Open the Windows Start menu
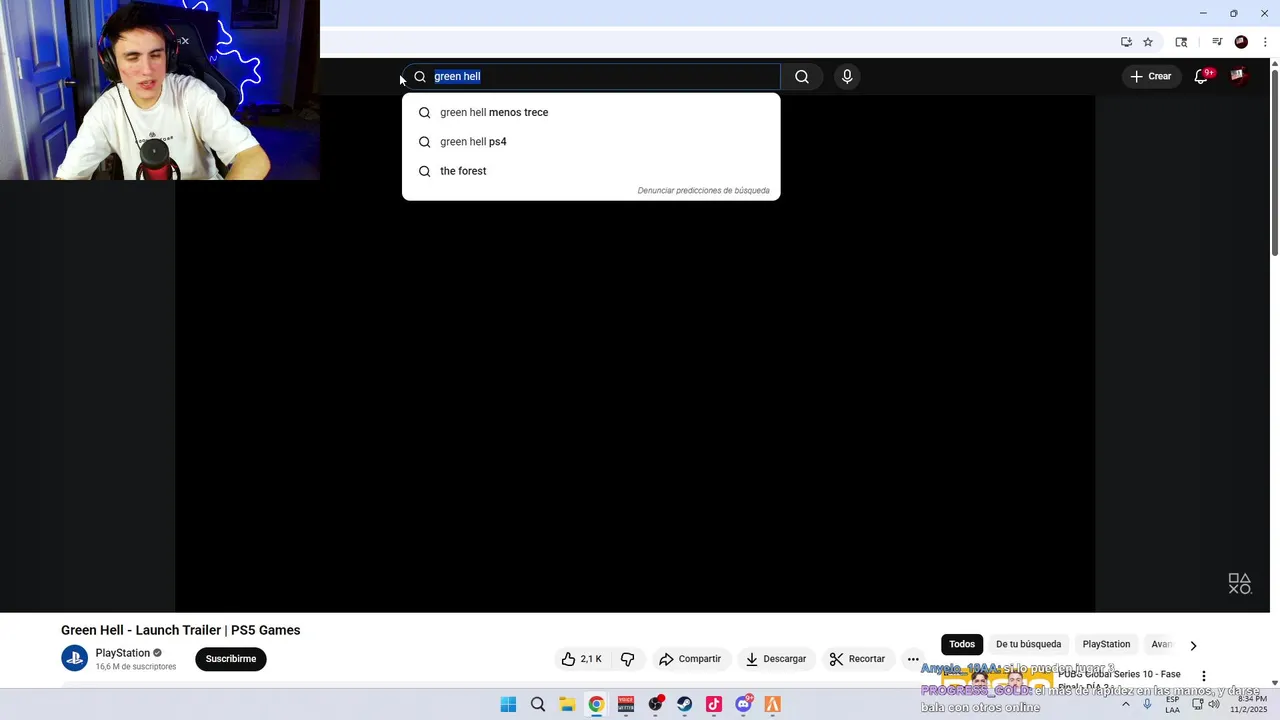The width and height of the screenshot is (1280, 720). point(508,704)
